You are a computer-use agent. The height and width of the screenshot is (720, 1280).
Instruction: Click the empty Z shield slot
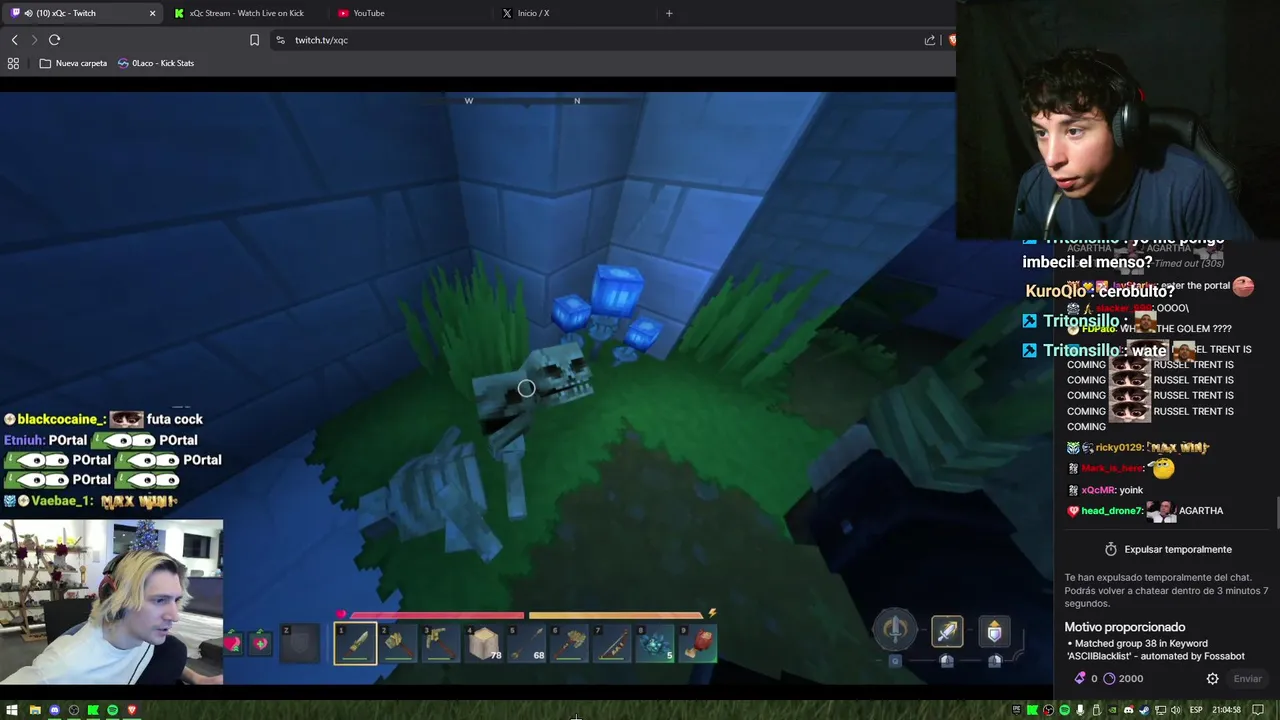[x=298, y=643]
